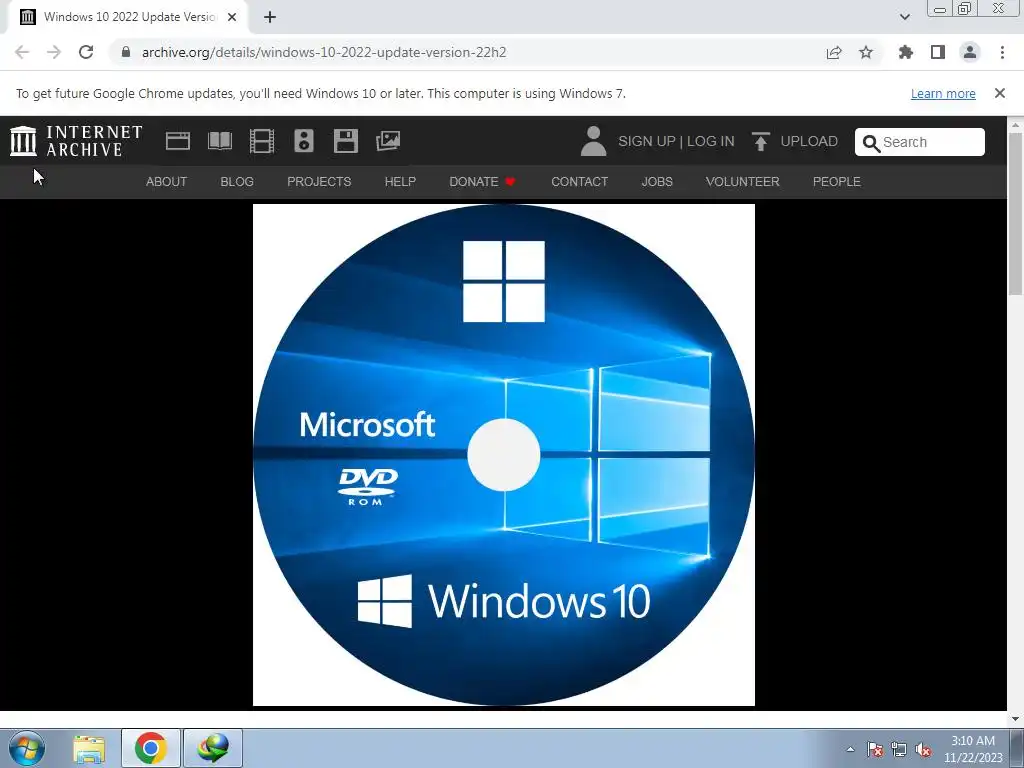
Task: Click the Action Center flag icon
Action: click(x=875, y=749)
